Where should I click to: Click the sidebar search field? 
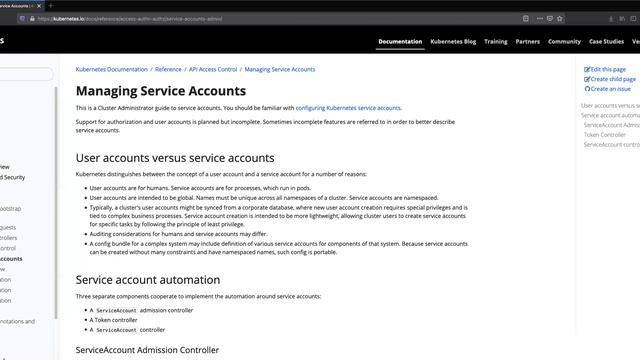26,74
